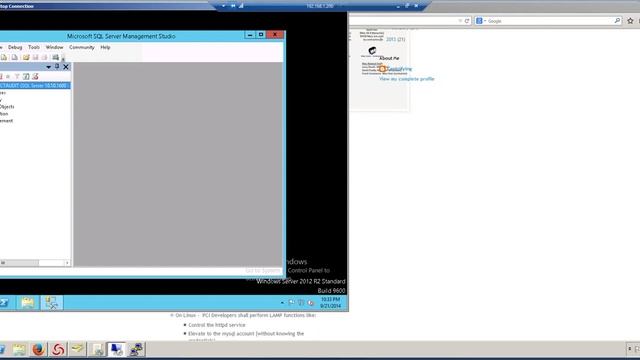The height and width of the screenshot is (360, 640).
Task: Click the red swirl app on the local taskbar
Action: (x=58, y=349)
